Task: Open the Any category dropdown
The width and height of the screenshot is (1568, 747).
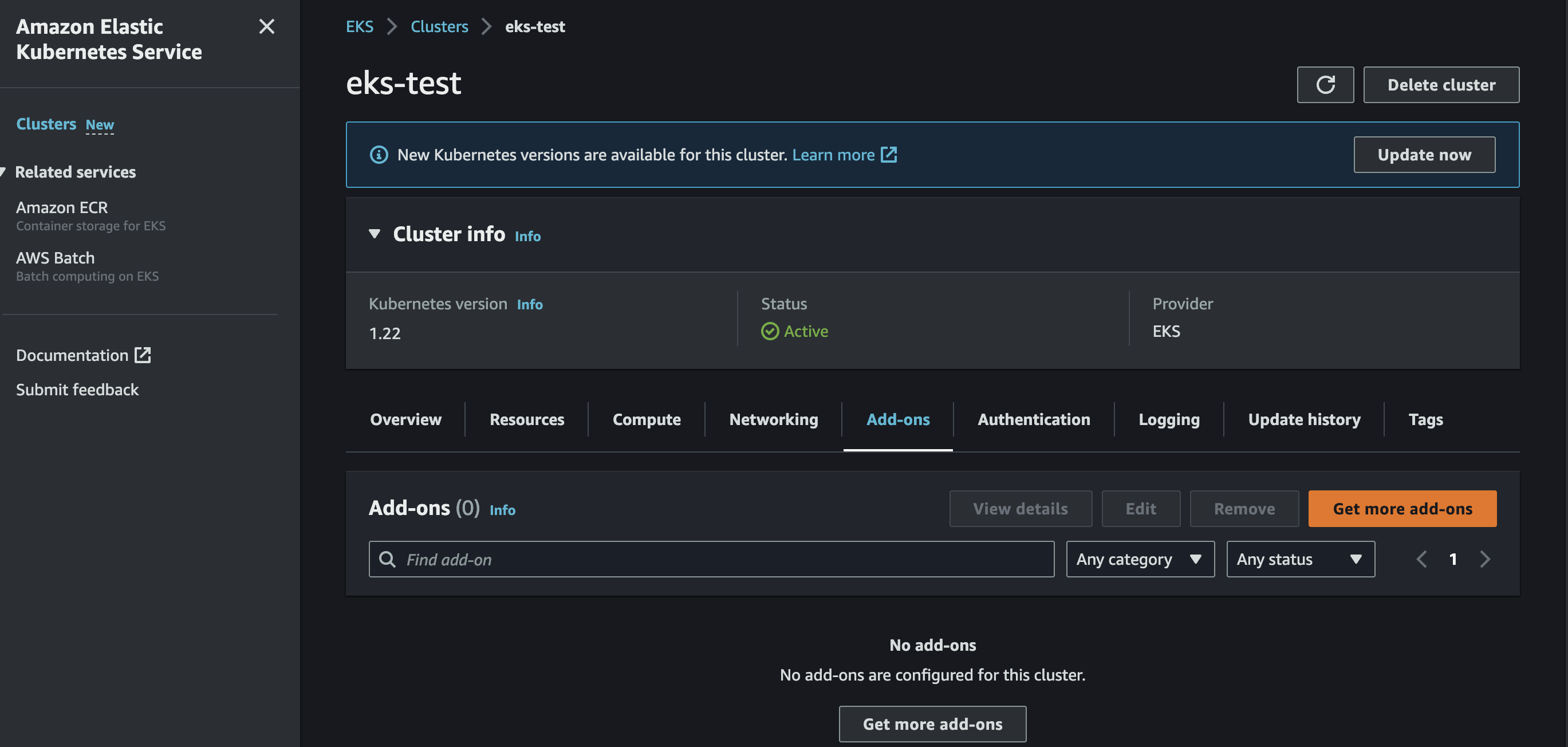Action: pyautogui.click(x=1140, y=559)
